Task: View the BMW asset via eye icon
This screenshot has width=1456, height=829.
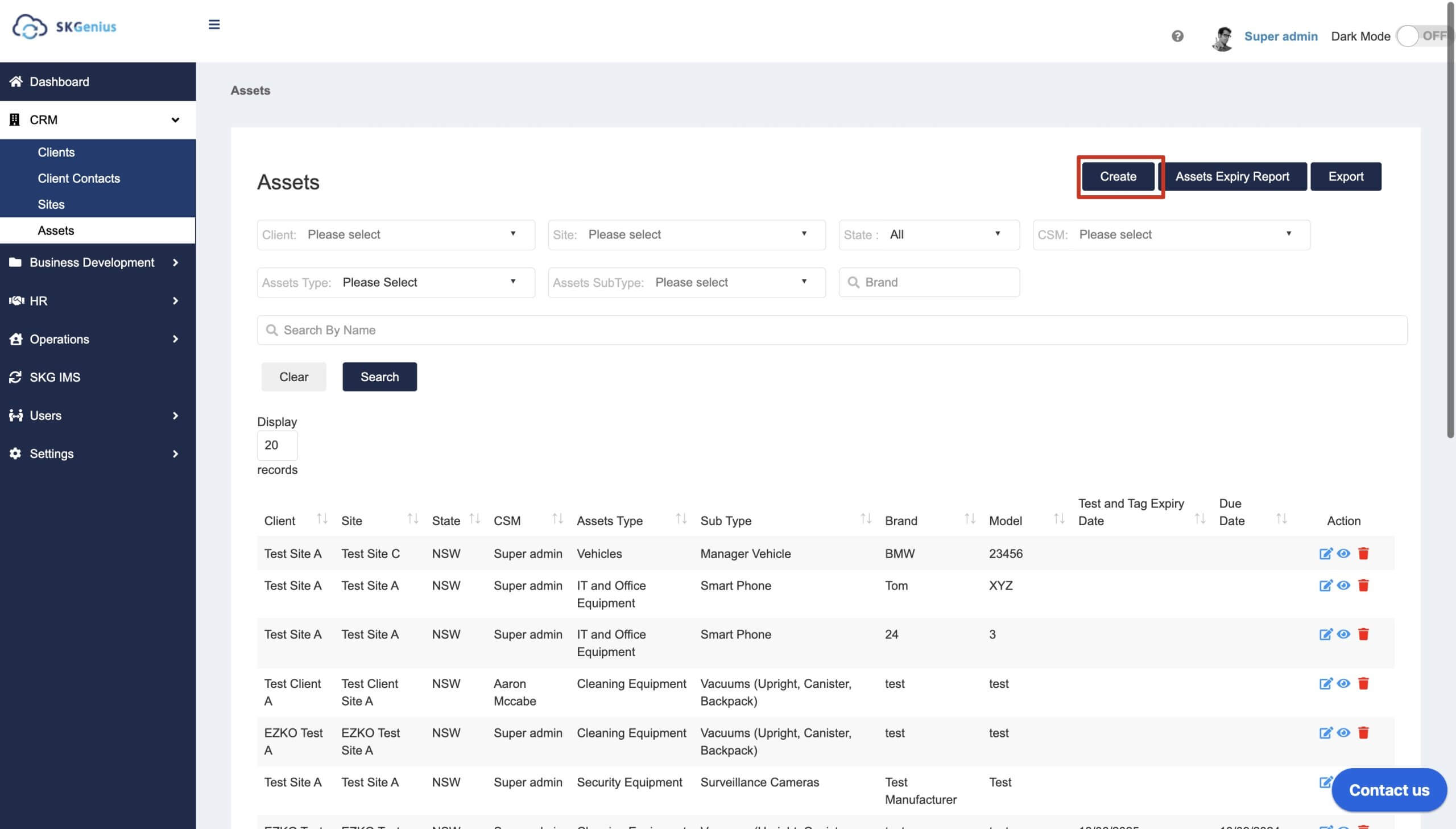Action: (x=1343, y=554)
